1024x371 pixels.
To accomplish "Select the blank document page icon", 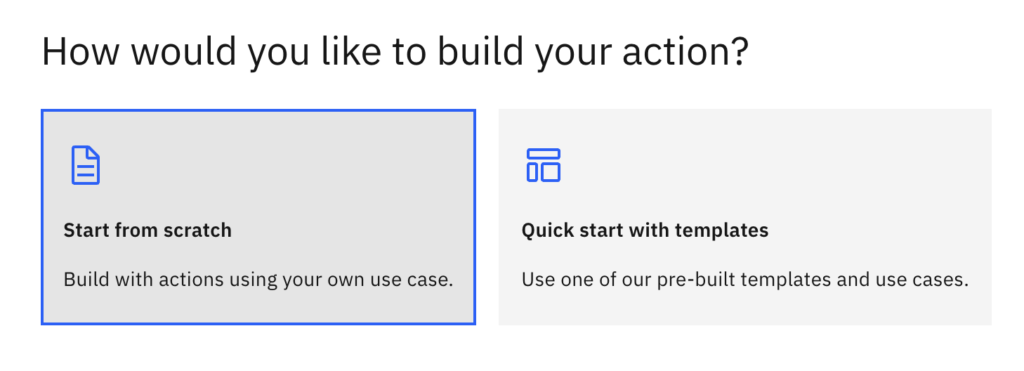I will click(86, 165).
